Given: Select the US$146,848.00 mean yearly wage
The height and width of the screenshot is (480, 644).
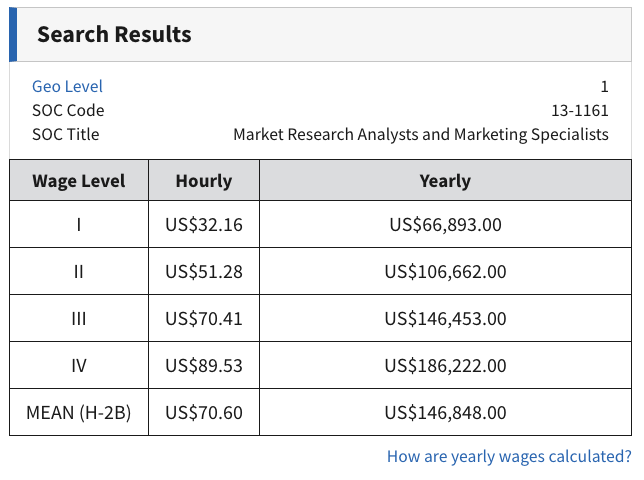Looking at the screenshot, I should click(x=445, y=413).
